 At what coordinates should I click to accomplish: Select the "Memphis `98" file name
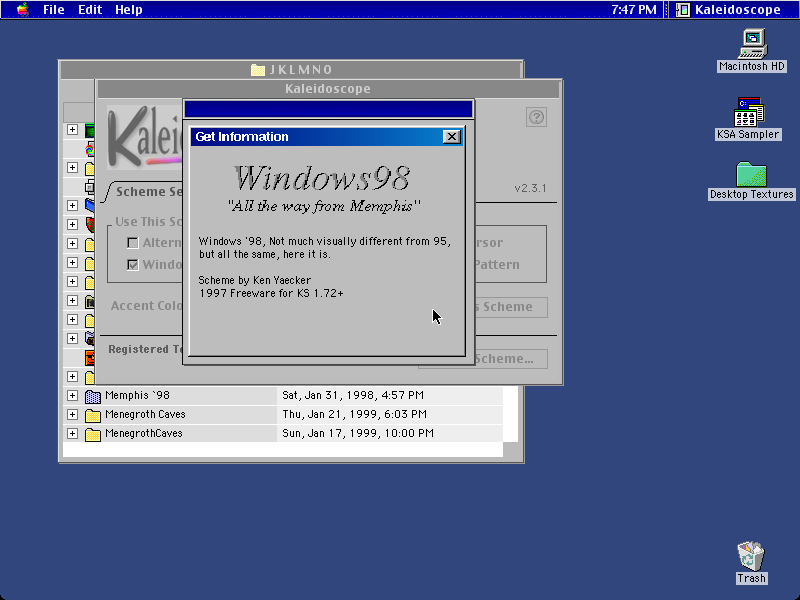pos(137,395)
